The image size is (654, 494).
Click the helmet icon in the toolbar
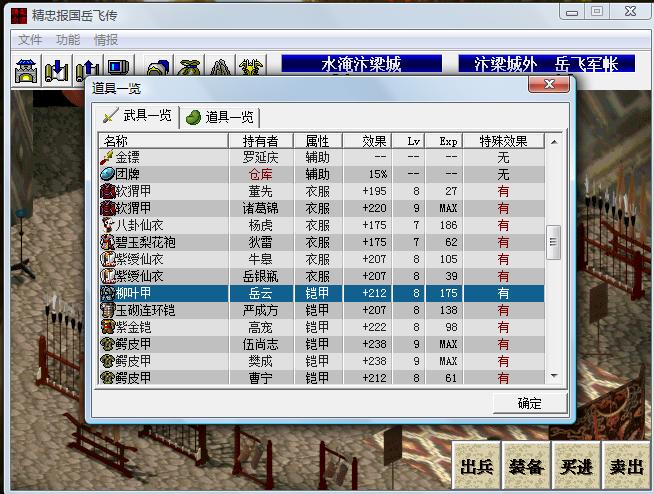coord(158,70)
